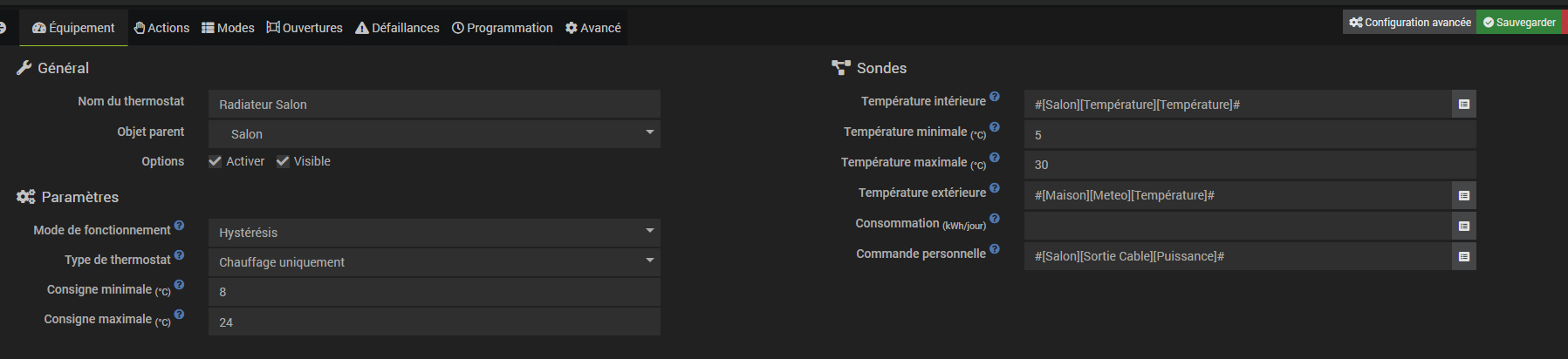Image resolution: width=1568 pixels, height=359 pixels.
Task: Open command picker for Température intérieure
Action: (x=1463, y=105)
